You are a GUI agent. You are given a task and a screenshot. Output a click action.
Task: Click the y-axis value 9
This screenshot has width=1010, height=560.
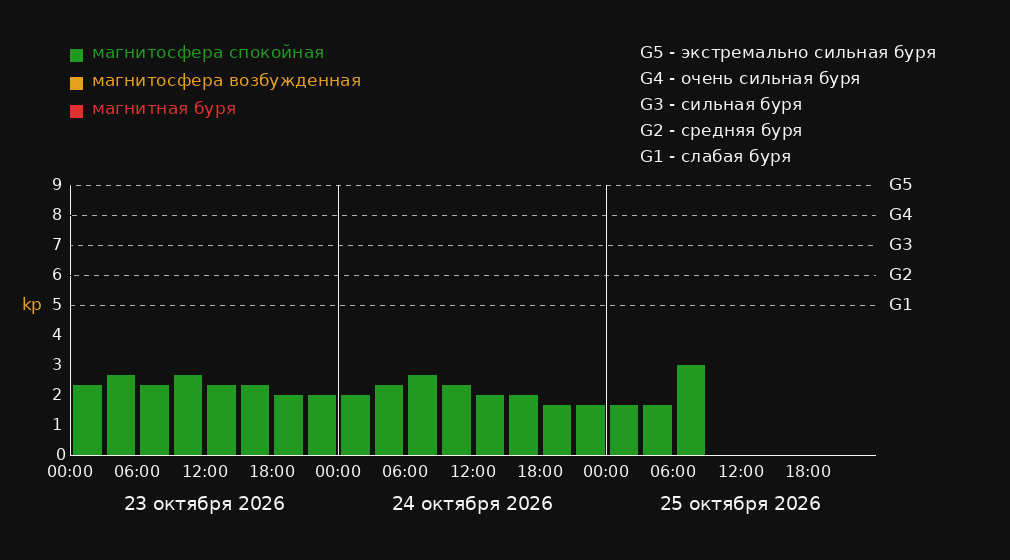(57, 185)
